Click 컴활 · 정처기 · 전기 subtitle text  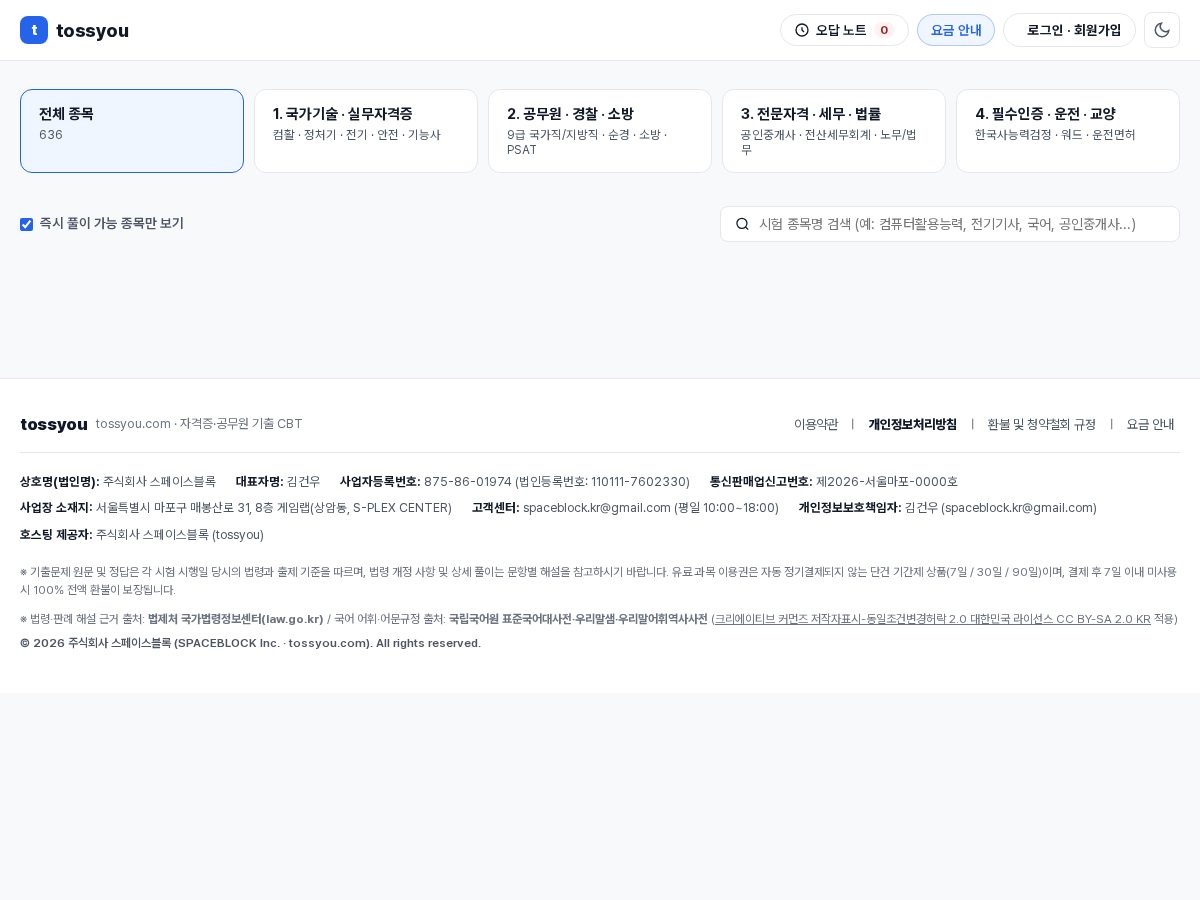(356, 135)
